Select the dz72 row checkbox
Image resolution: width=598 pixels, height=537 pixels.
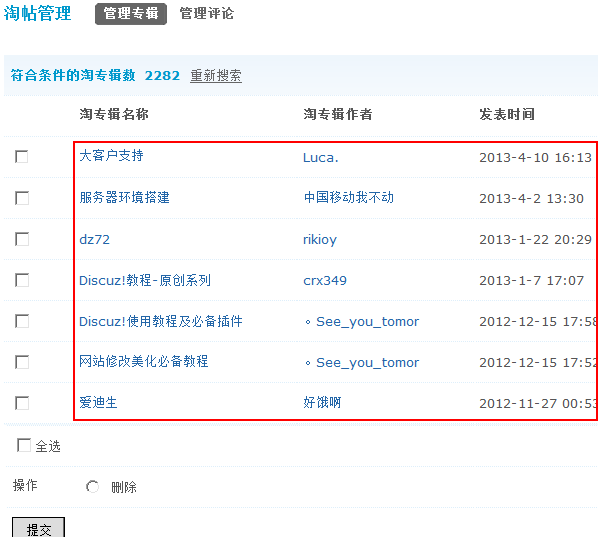[x=22, y=239]
